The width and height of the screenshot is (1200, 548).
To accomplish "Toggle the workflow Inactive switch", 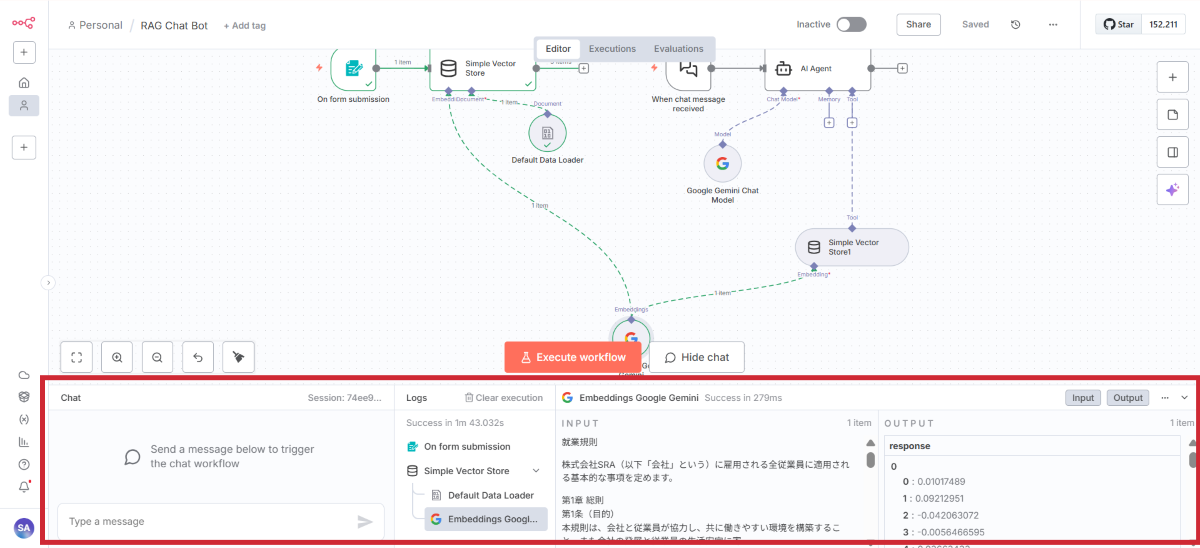I will [x=851, y=25].
